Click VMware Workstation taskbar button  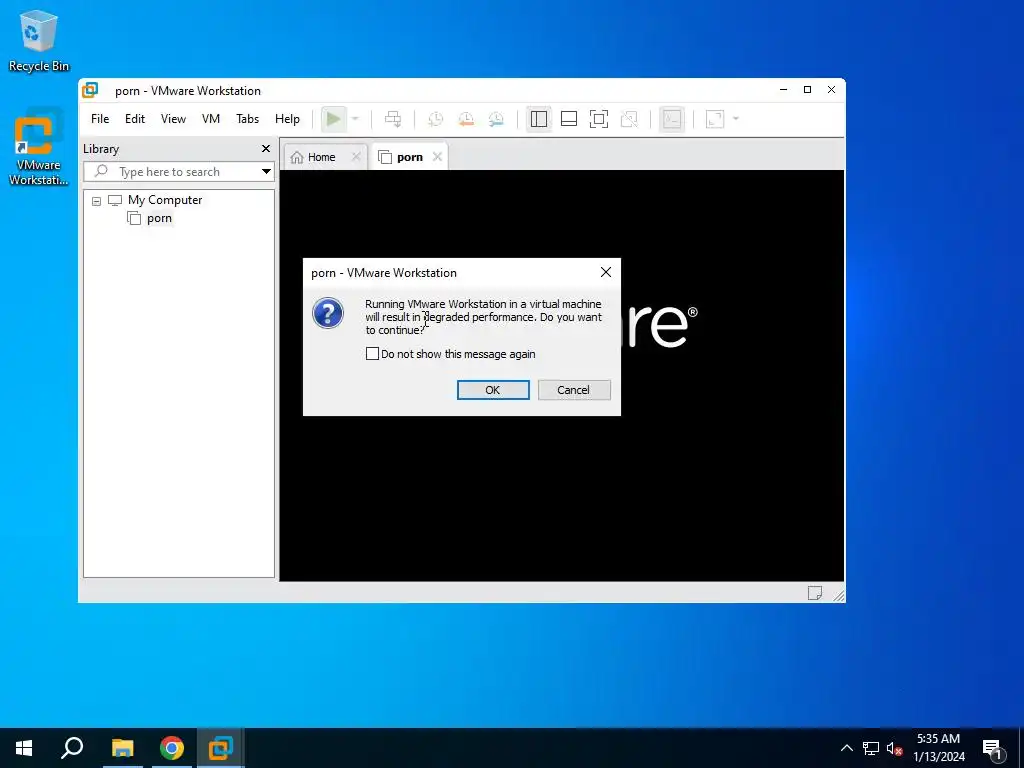pyautogui.click(x=221, y=748)
